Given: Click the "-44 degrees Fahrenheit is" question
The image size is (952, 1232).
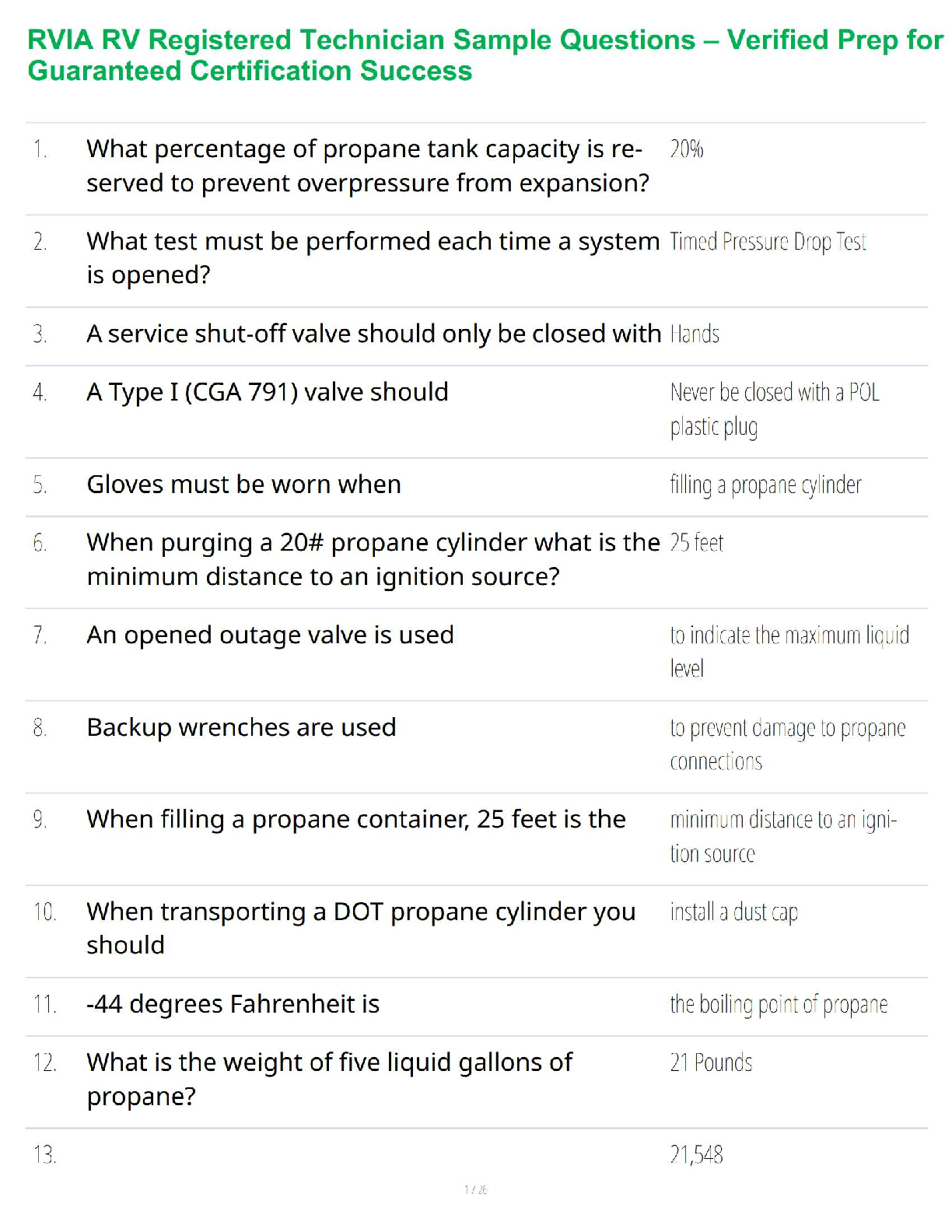Looking at the screenshot, I should 233,1004.
